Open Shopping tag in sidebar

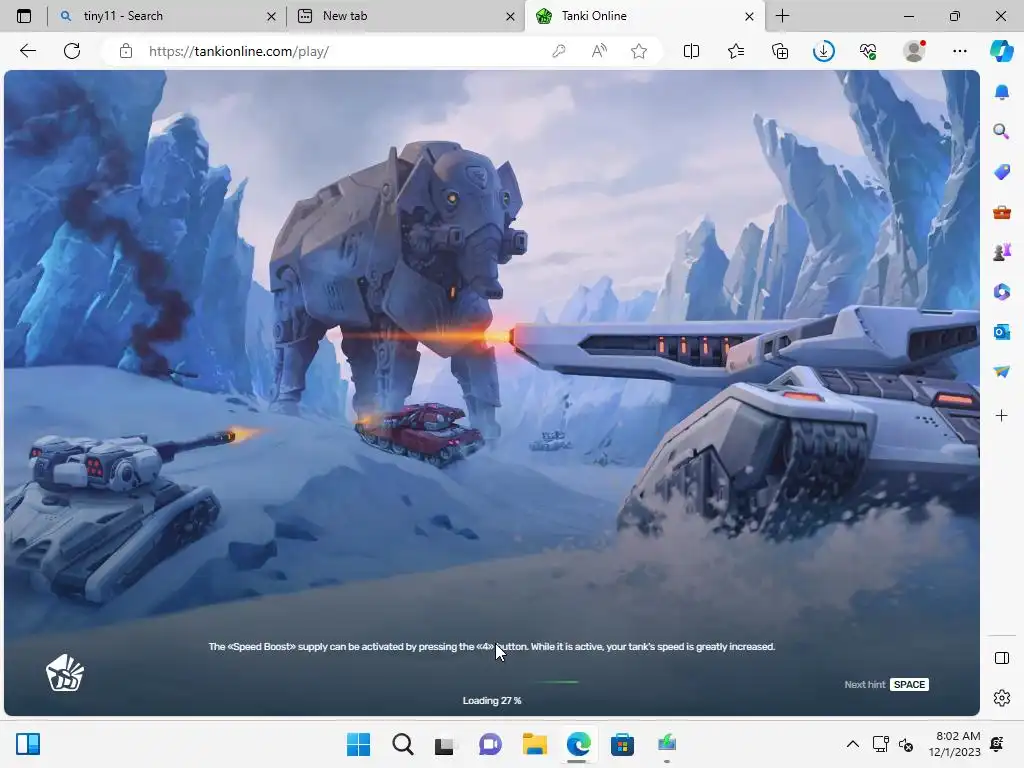[x=1002, y=172]
